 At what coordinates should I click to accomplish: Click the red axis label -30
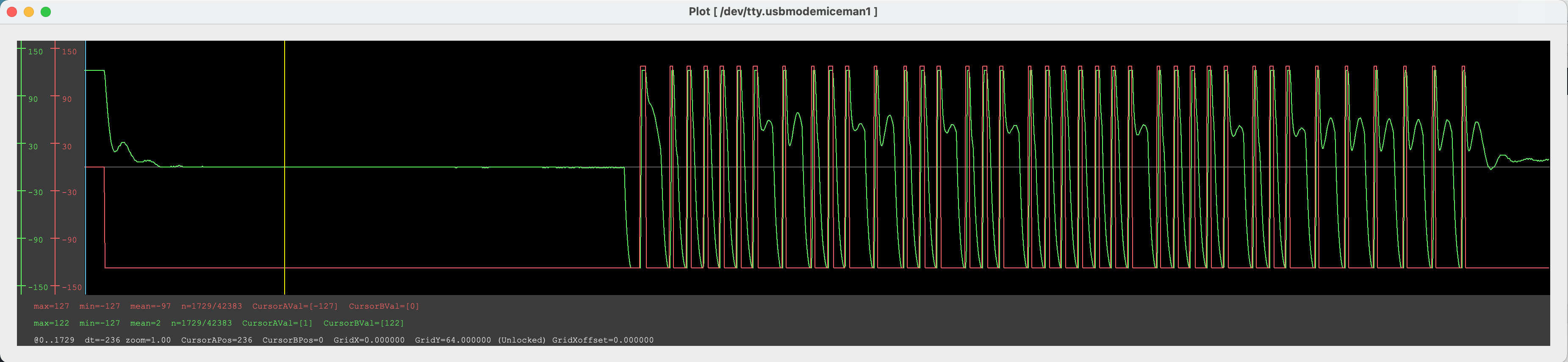pyautogui.click(x=69, y=192)
